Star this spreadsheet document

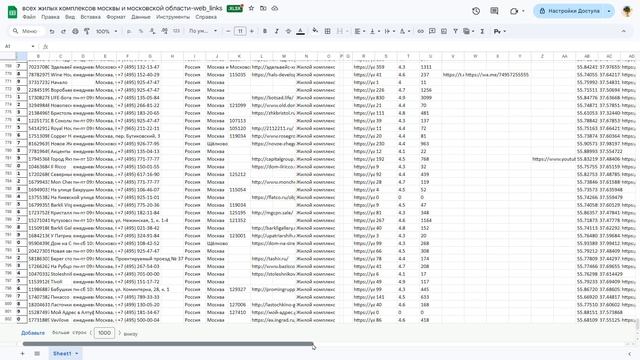pyautogui.click(x=251, y=8)
